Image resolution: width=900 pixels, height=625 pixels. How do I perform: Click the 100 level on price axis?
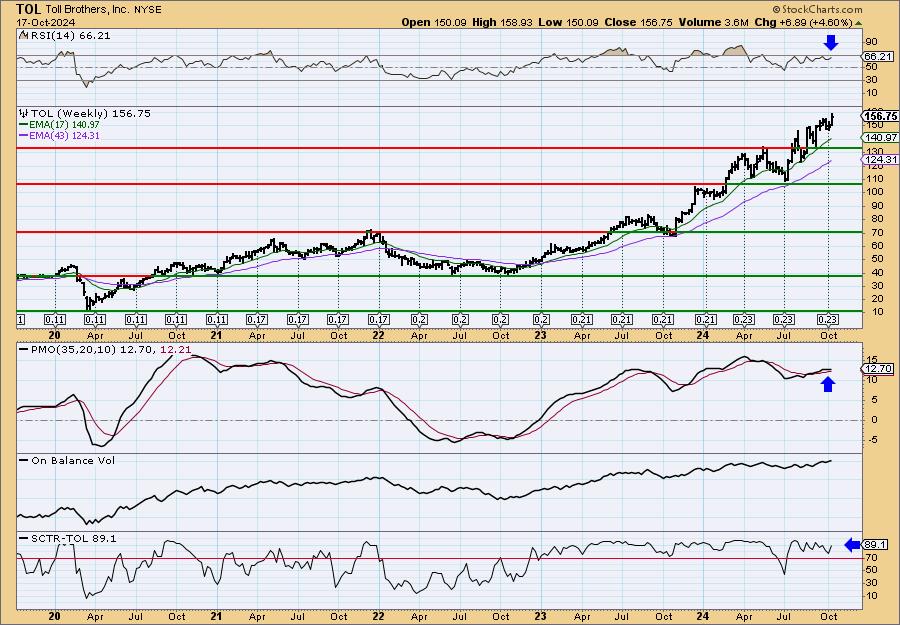click(874, 192)
